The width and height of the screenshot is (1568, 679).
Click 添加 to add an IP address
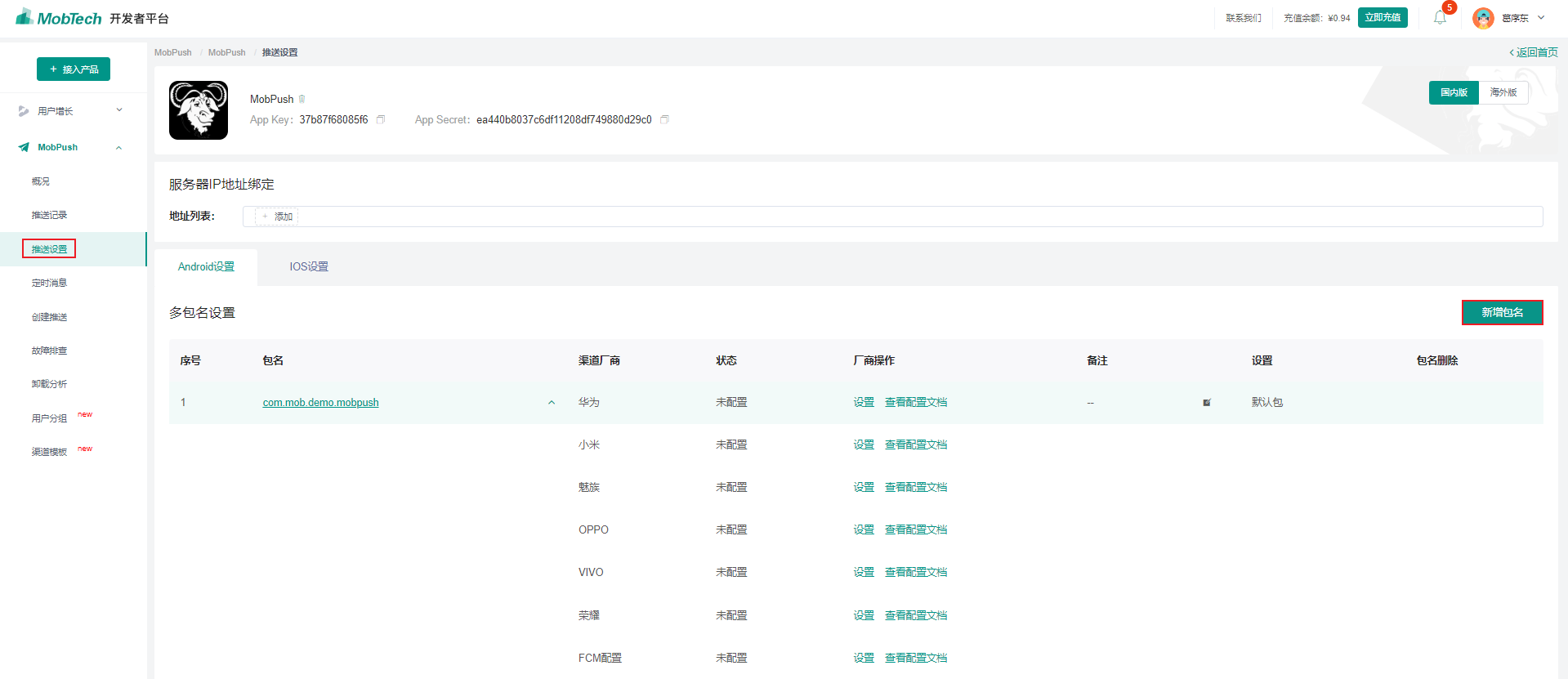[277, 217]
